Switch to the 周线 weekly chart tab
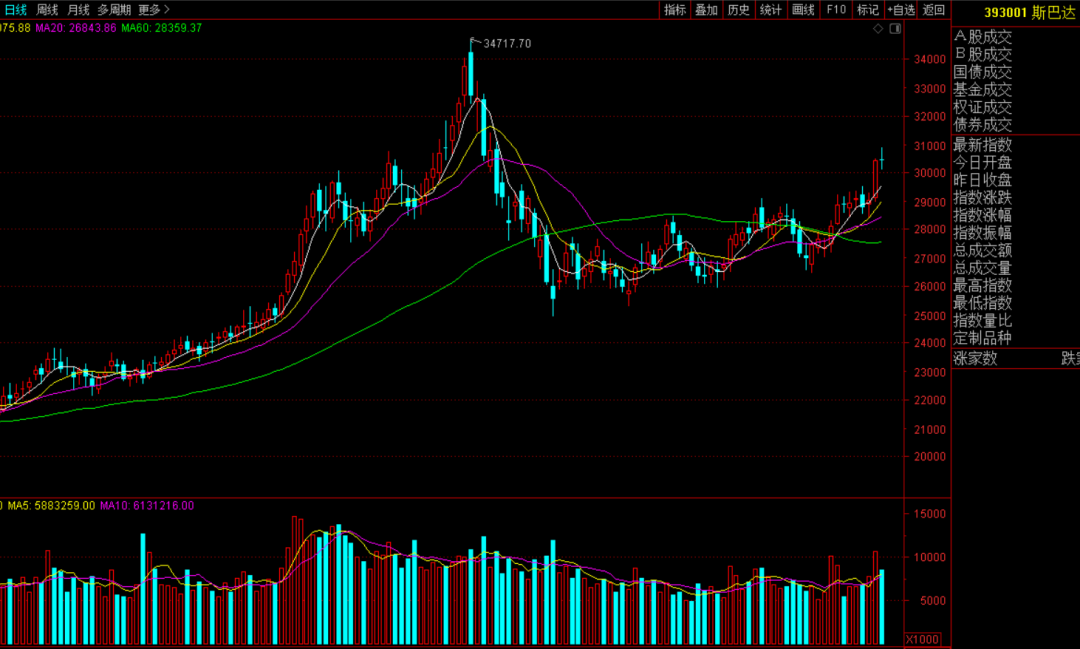Screen dimensions: 1080x649 tap(47, 10)
